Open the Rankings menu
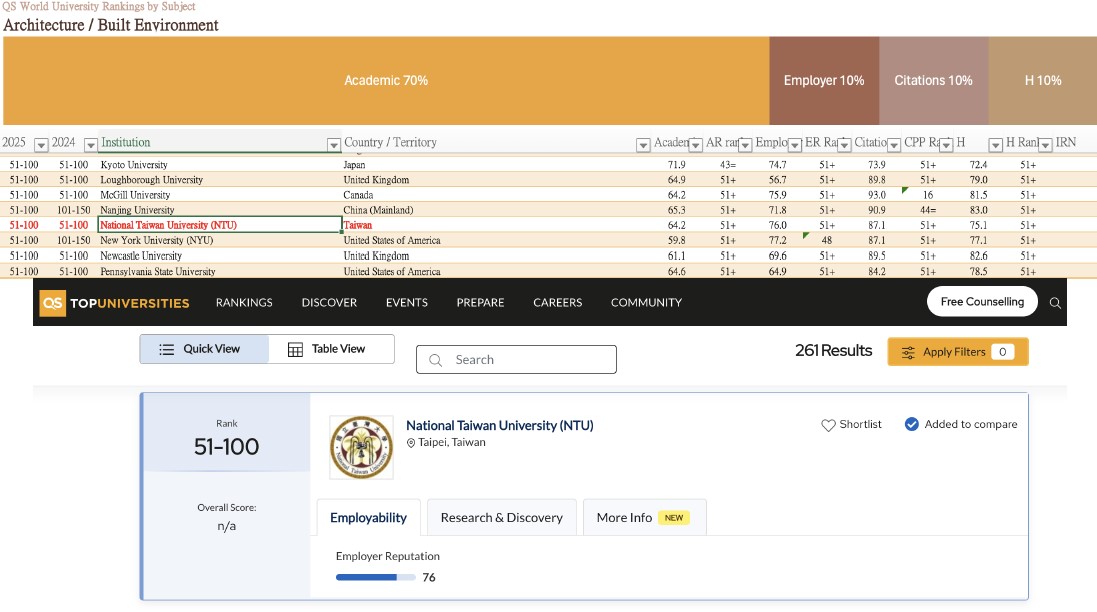 pyautogui.click(x=244, y=303)
